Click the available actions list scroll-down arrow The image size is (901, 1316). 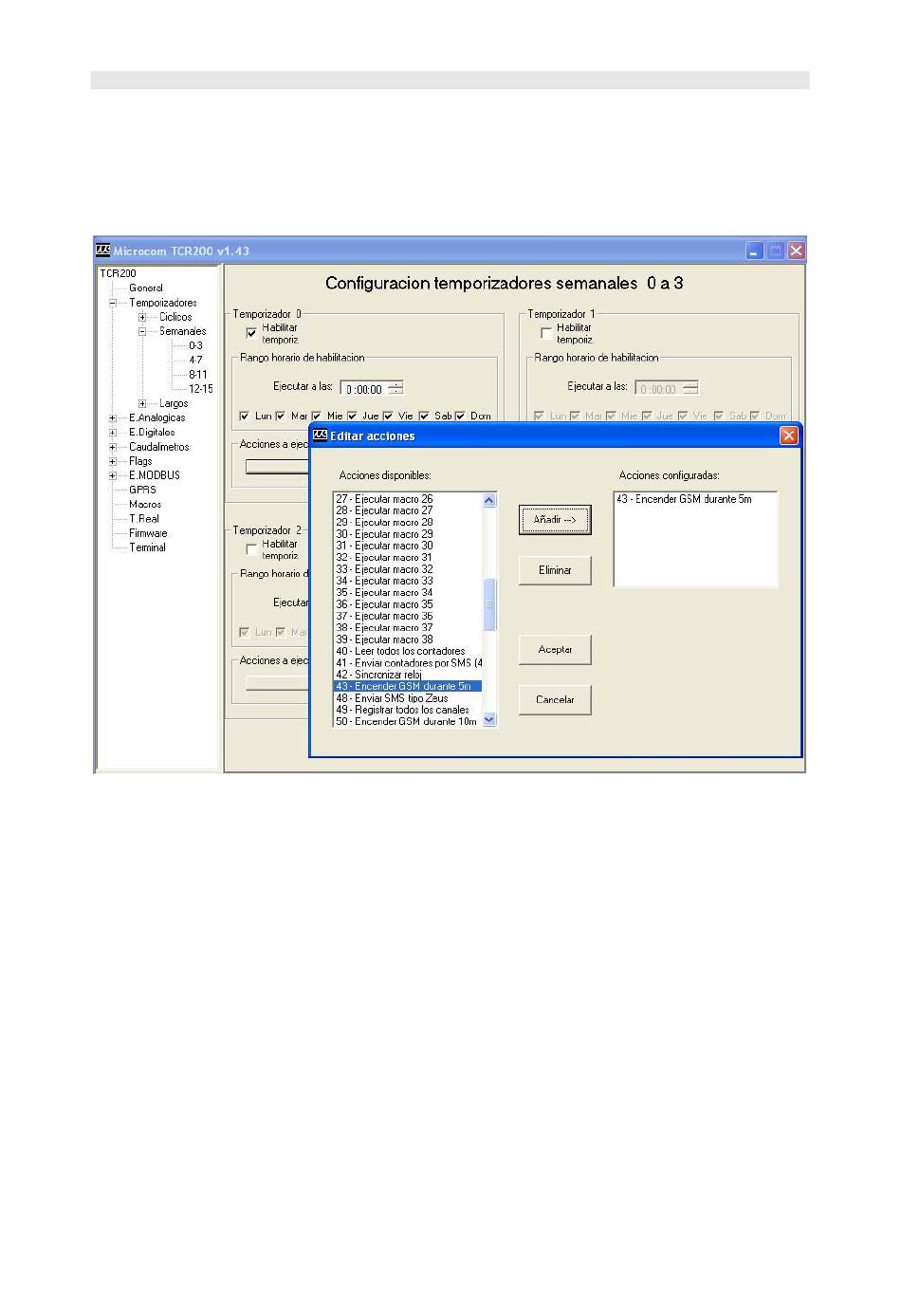click(x=489, y=720)
